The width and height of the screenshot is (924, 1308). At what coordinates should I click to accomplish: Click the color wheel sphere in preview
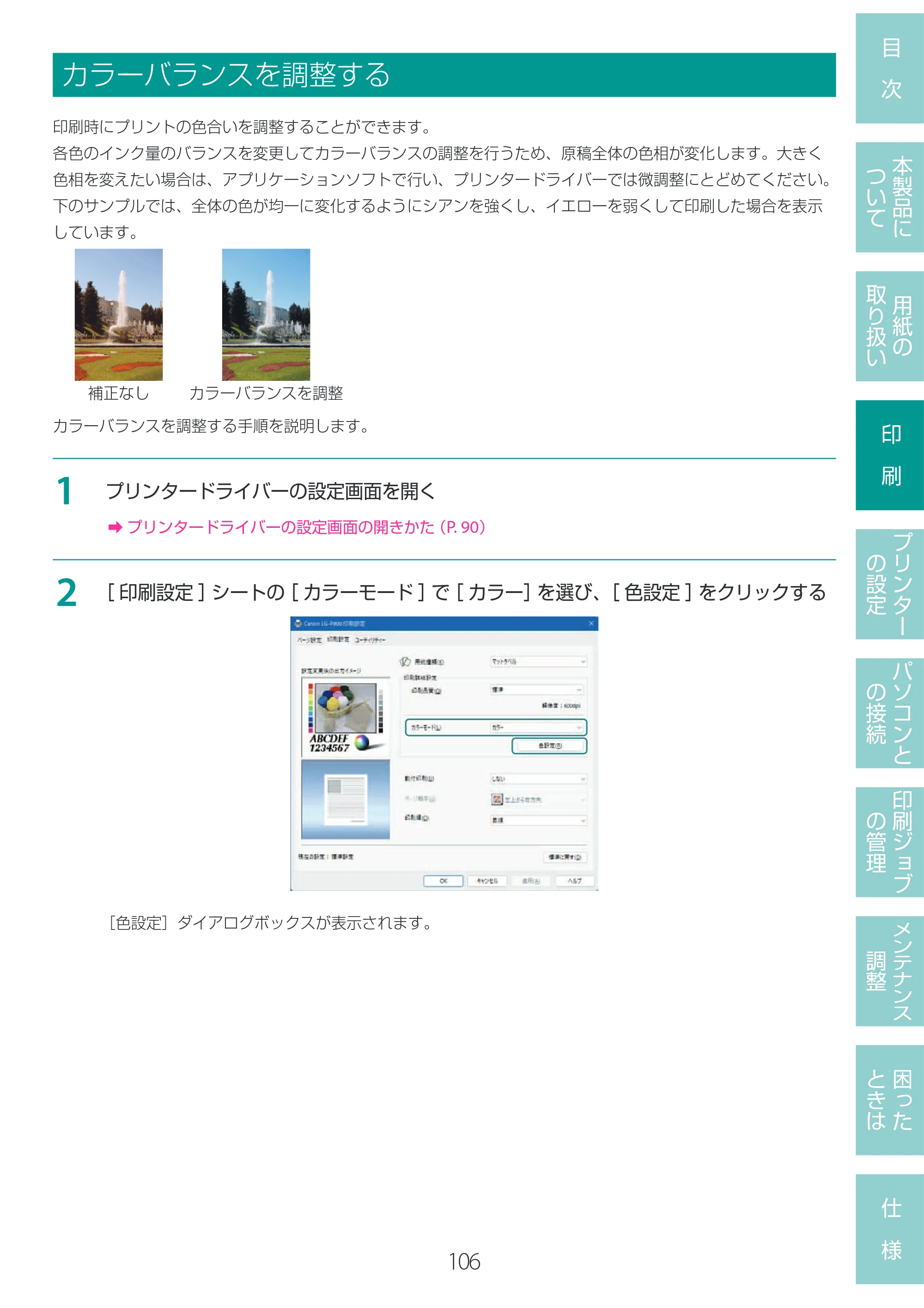tap(362, 742)
